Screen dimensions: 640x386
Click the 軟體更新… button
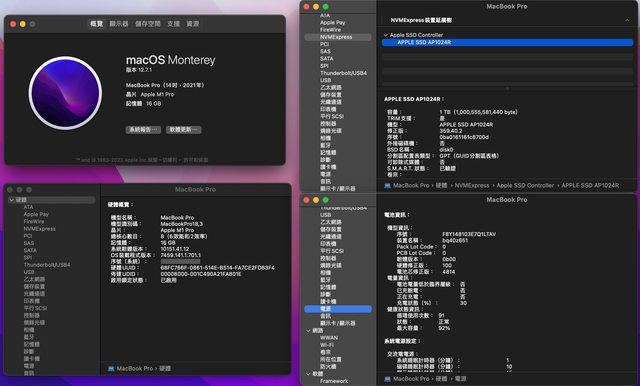pos(184,130)
